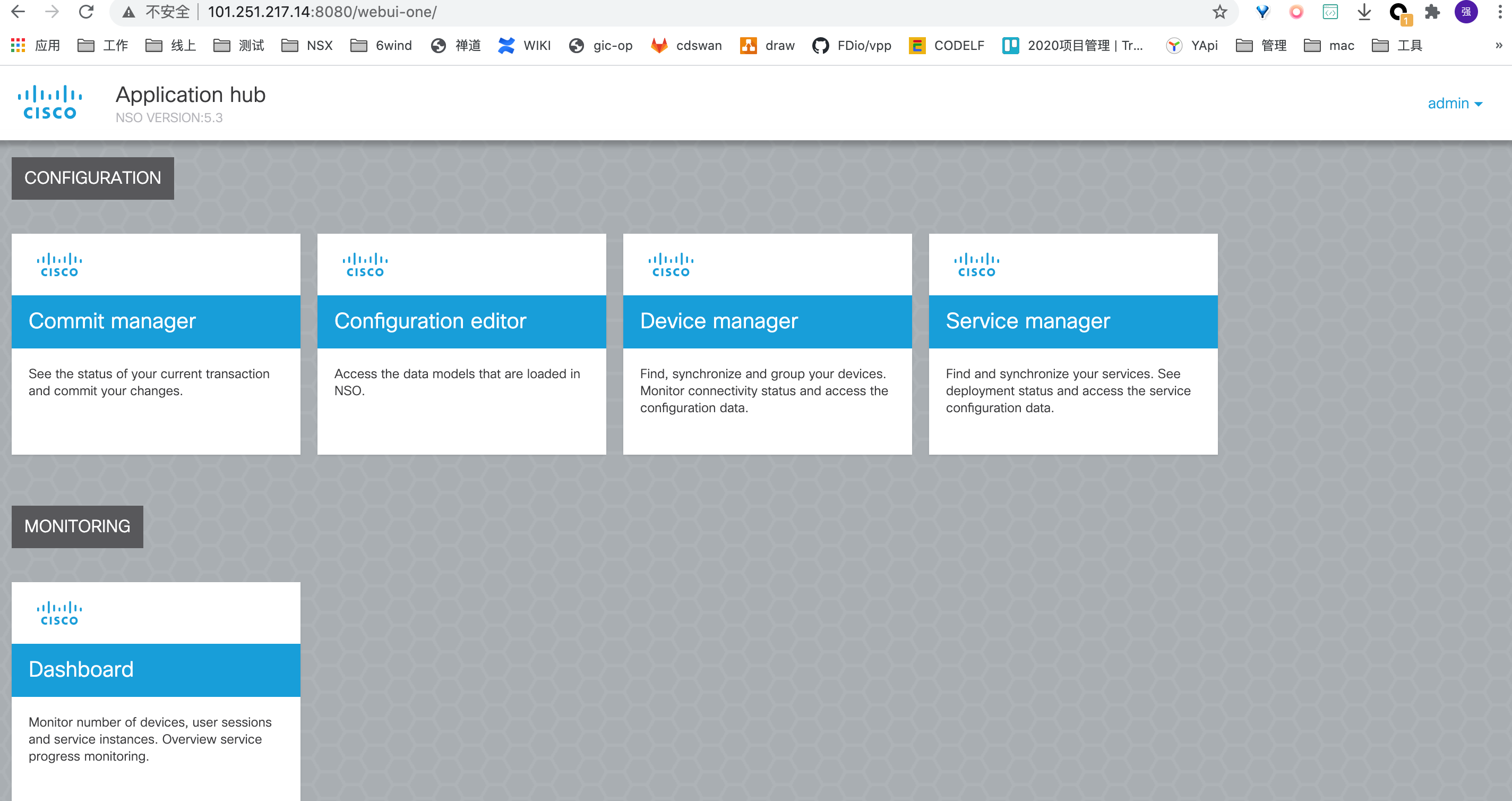Open the downloads arrow icon
This screenshot has width=1512, height=801.
point(1364,12)
